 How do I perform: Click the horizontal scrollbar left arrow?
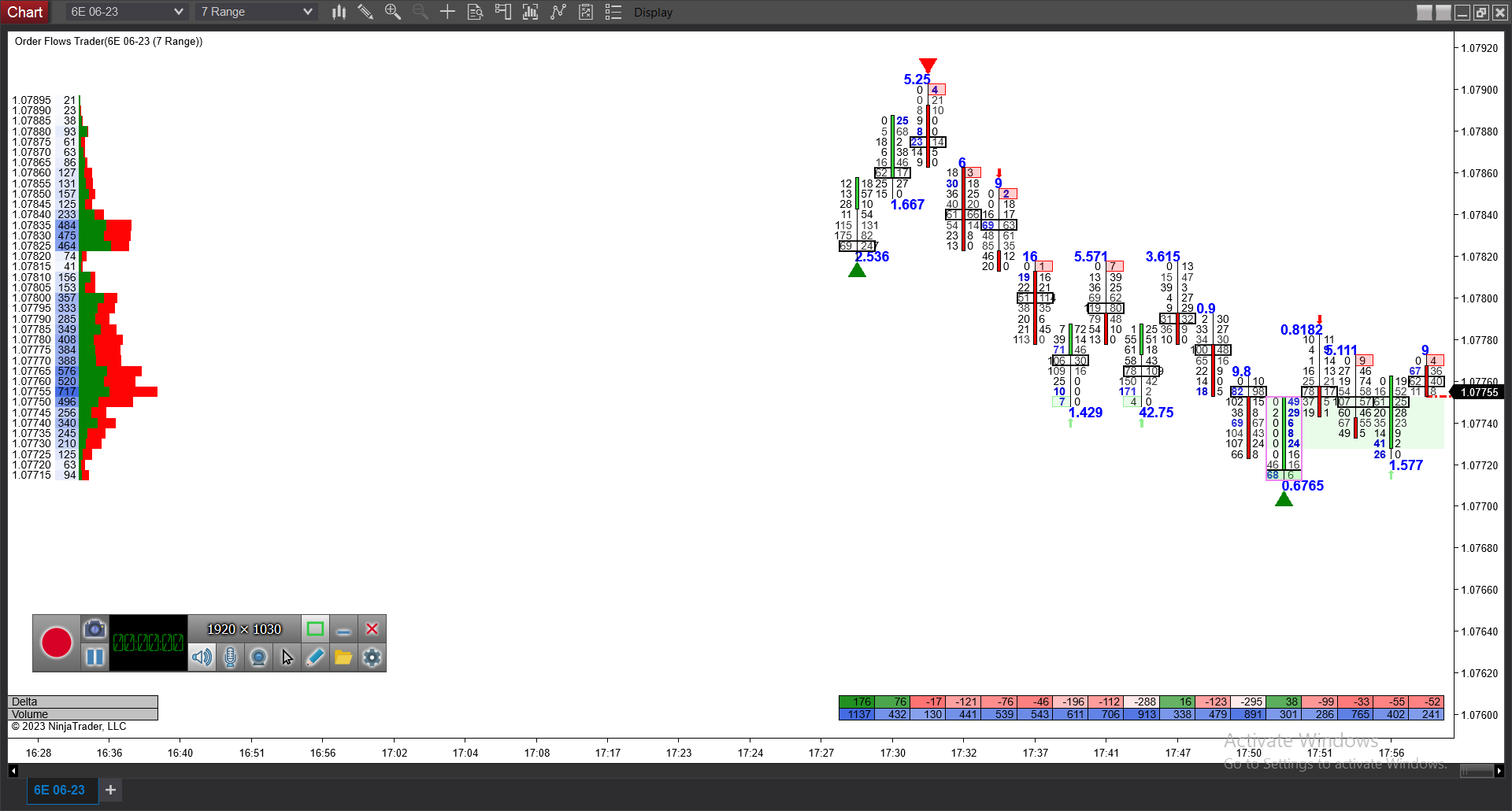(13, 771)
